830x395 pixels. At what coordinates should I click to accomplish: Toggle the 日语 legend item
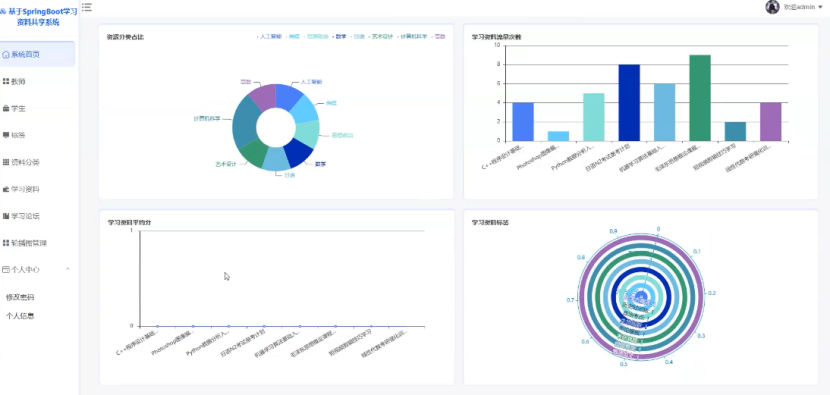click(x=358, y=37)
